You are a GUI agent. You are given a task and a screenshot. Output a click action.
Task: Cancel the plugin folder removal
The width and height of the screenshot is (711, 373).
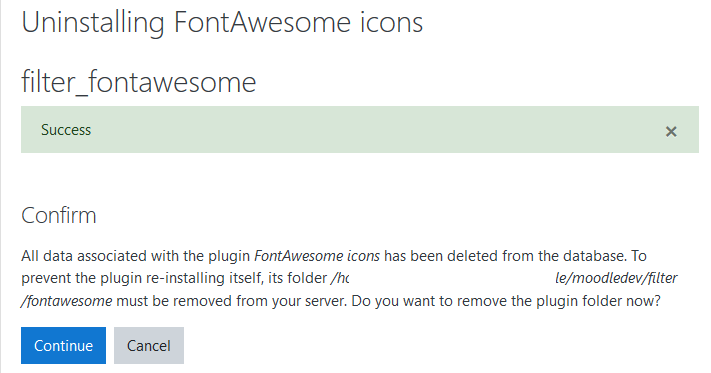(x=149, y=345)
